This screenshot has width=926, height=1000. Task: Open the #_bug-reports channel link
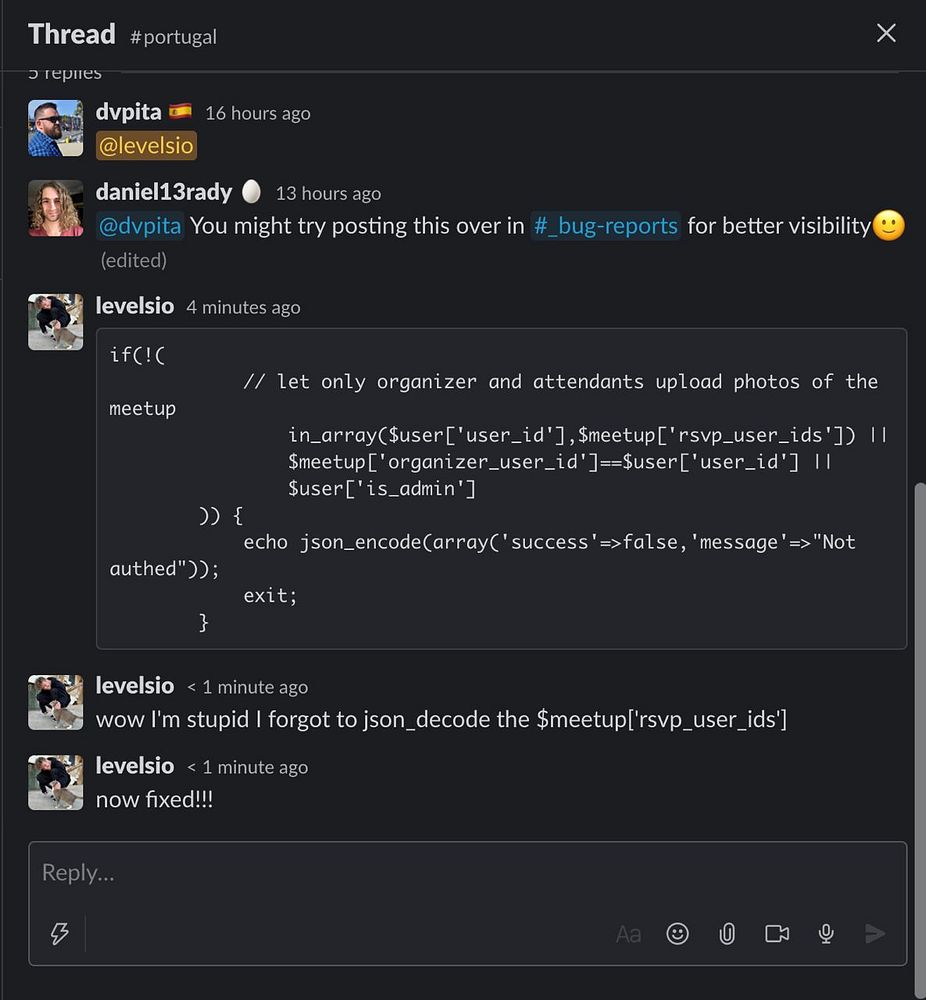[x=606, y=226]
